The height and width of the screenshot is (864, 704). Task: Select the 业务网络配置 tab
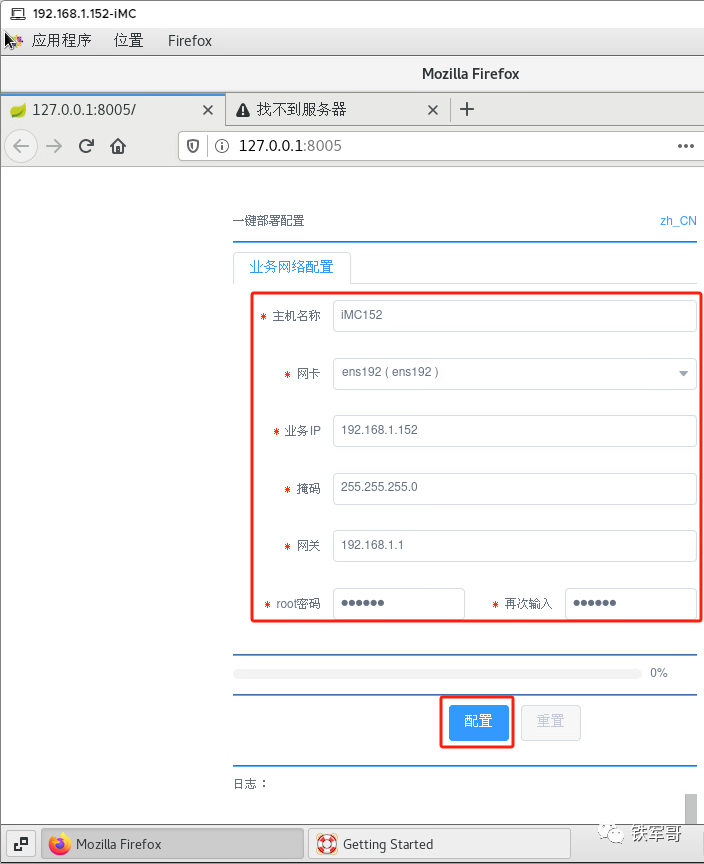tap(291, 267)
